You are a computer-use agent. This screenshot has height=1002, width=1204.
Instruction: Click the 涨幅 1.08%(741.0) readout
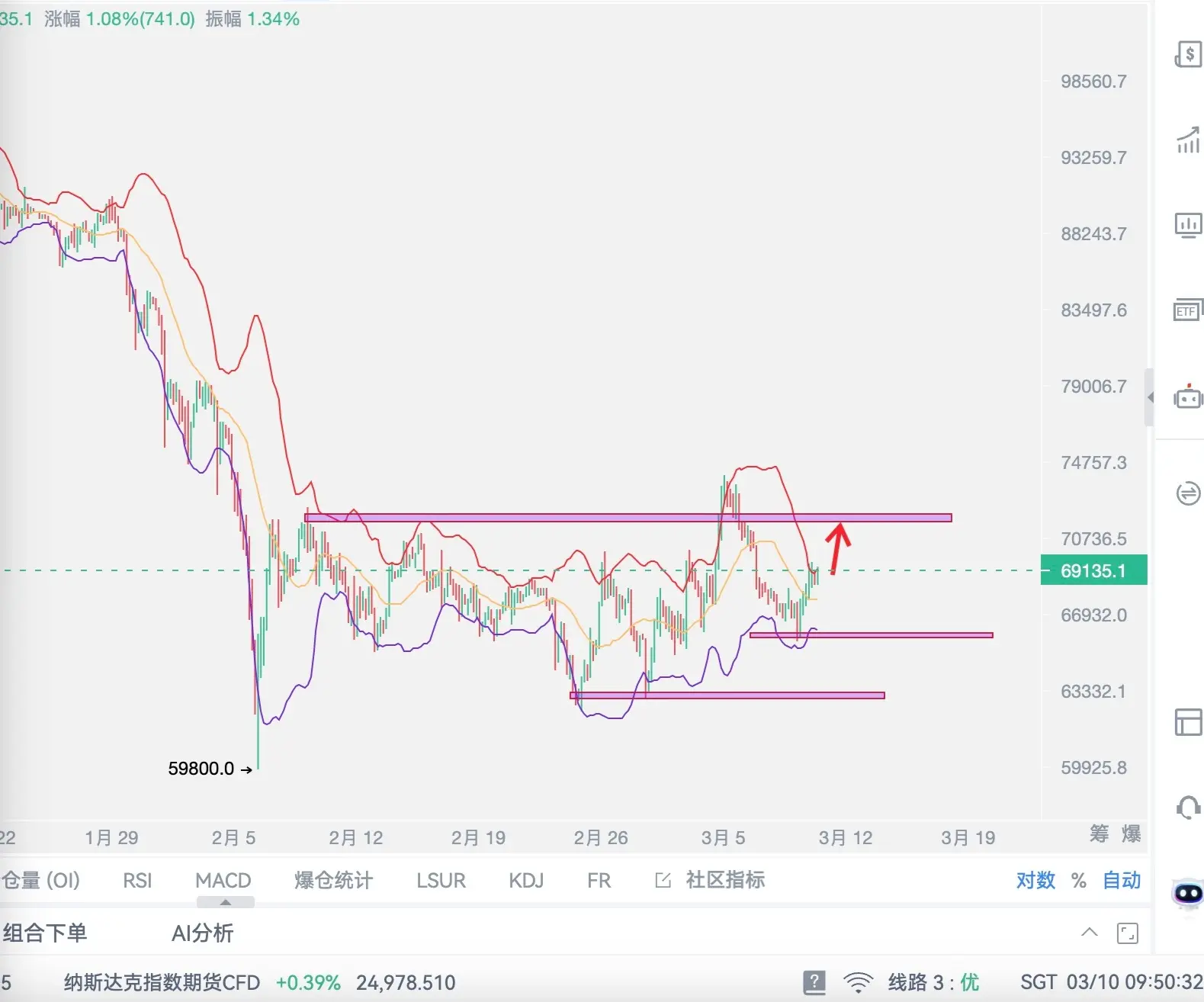120,19
